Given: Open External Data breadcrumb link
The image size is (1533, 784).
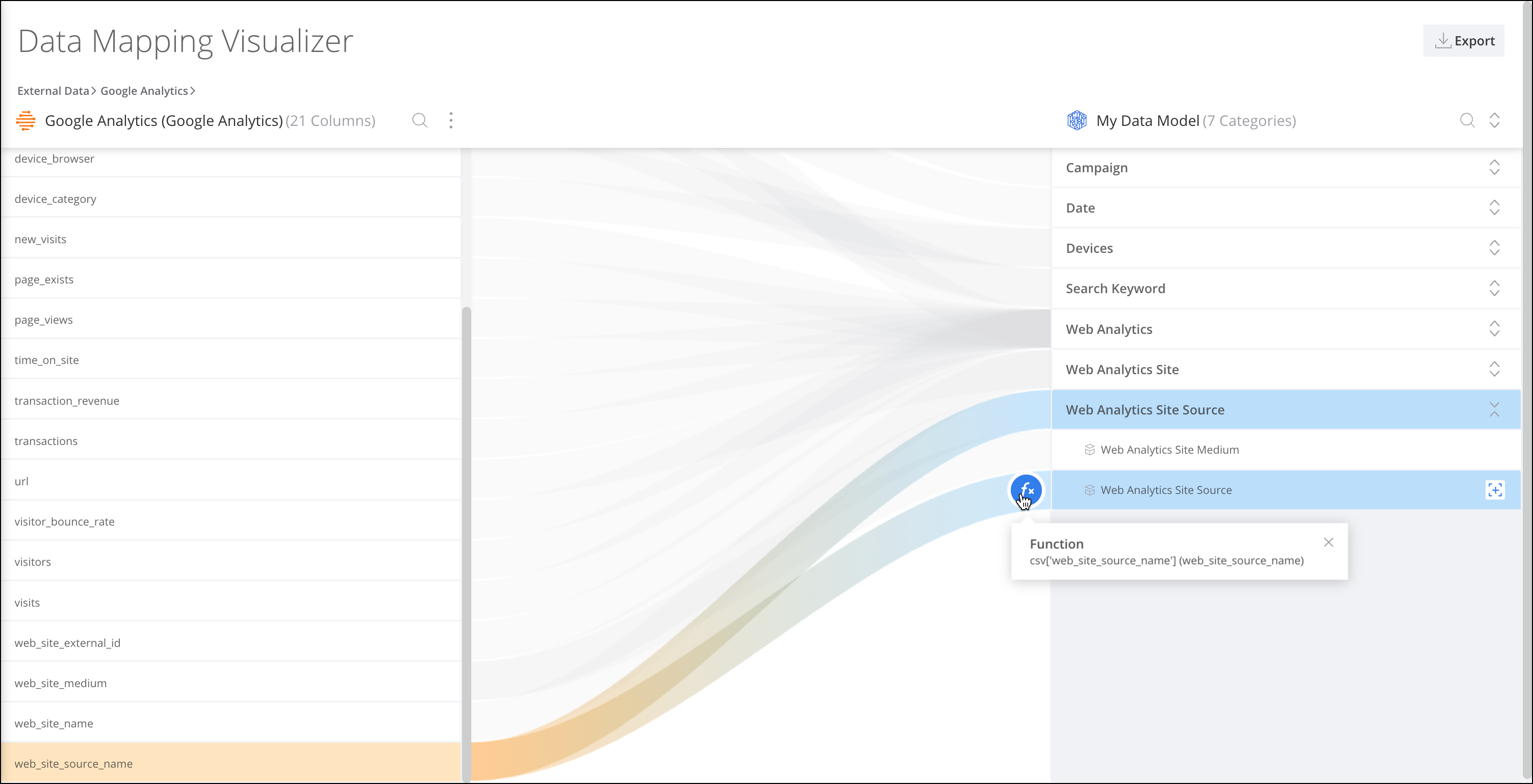Looking at the screenshot, I should 53,90.
